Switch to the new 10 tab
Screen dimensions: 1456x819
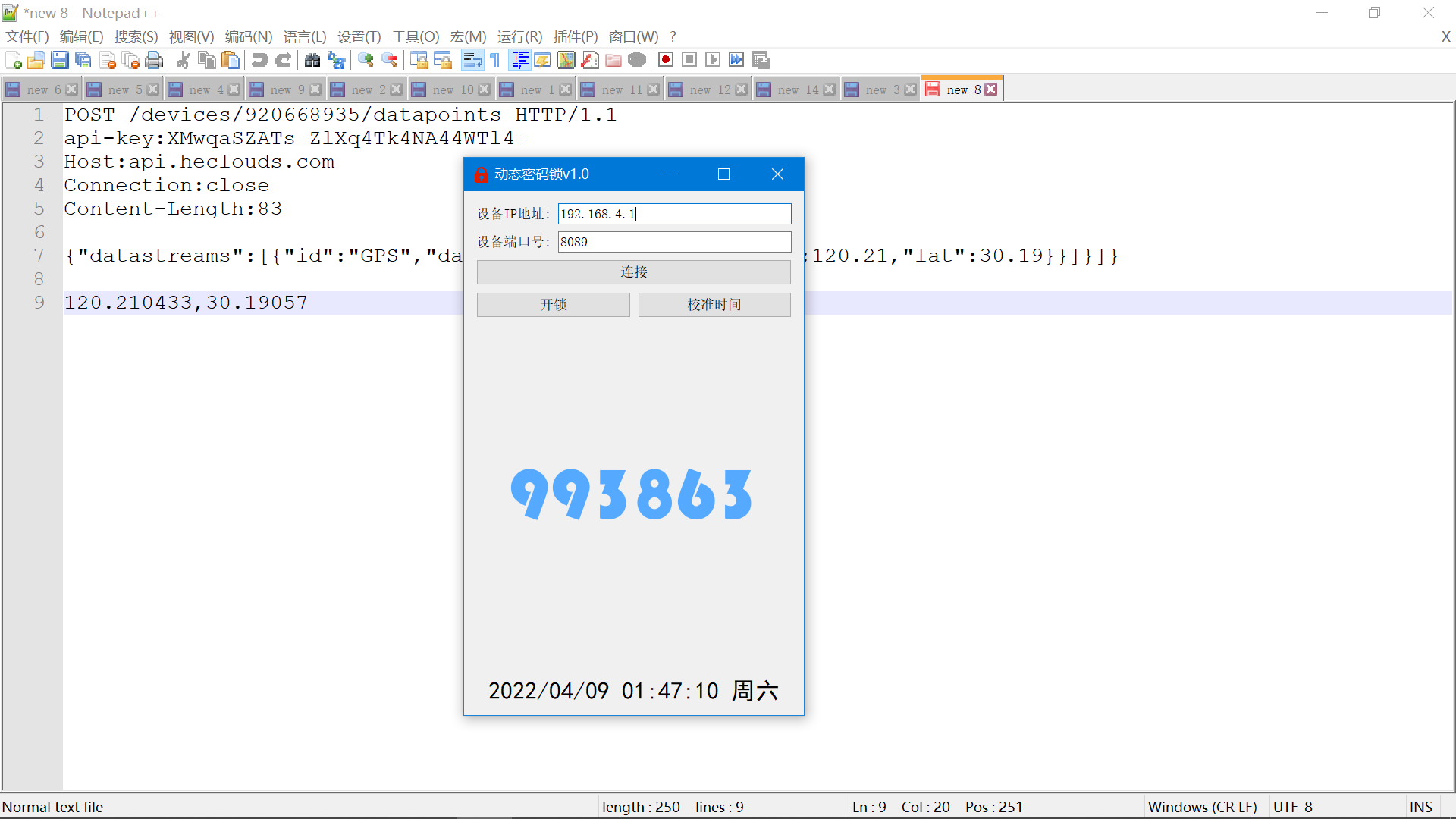pyautogui.click(x=453, y=89)
